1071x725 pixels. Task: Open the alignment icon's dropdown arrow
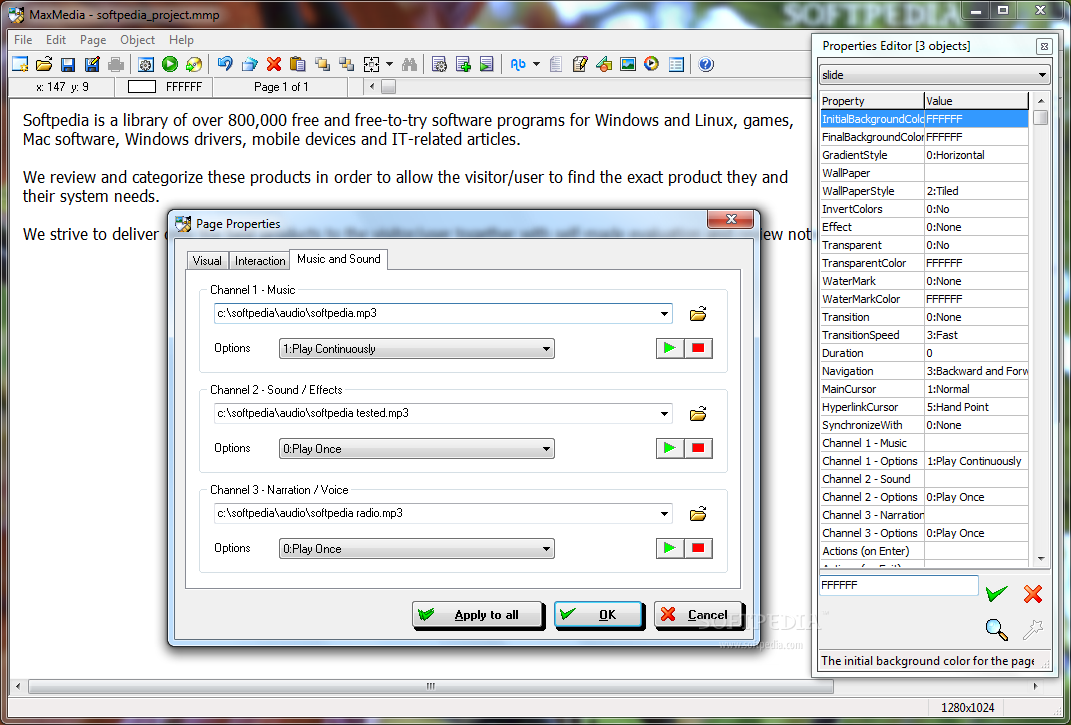tap(389, 64)
